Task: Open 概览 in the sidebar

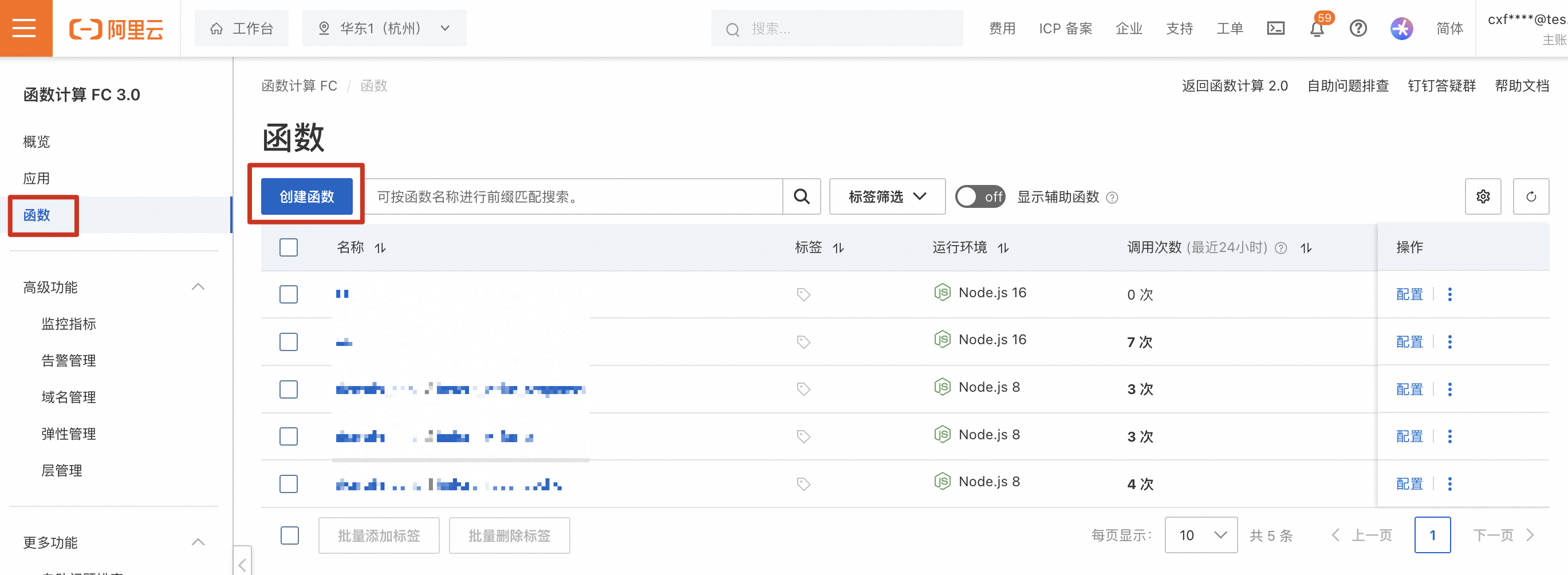Action: coord(37,142)
